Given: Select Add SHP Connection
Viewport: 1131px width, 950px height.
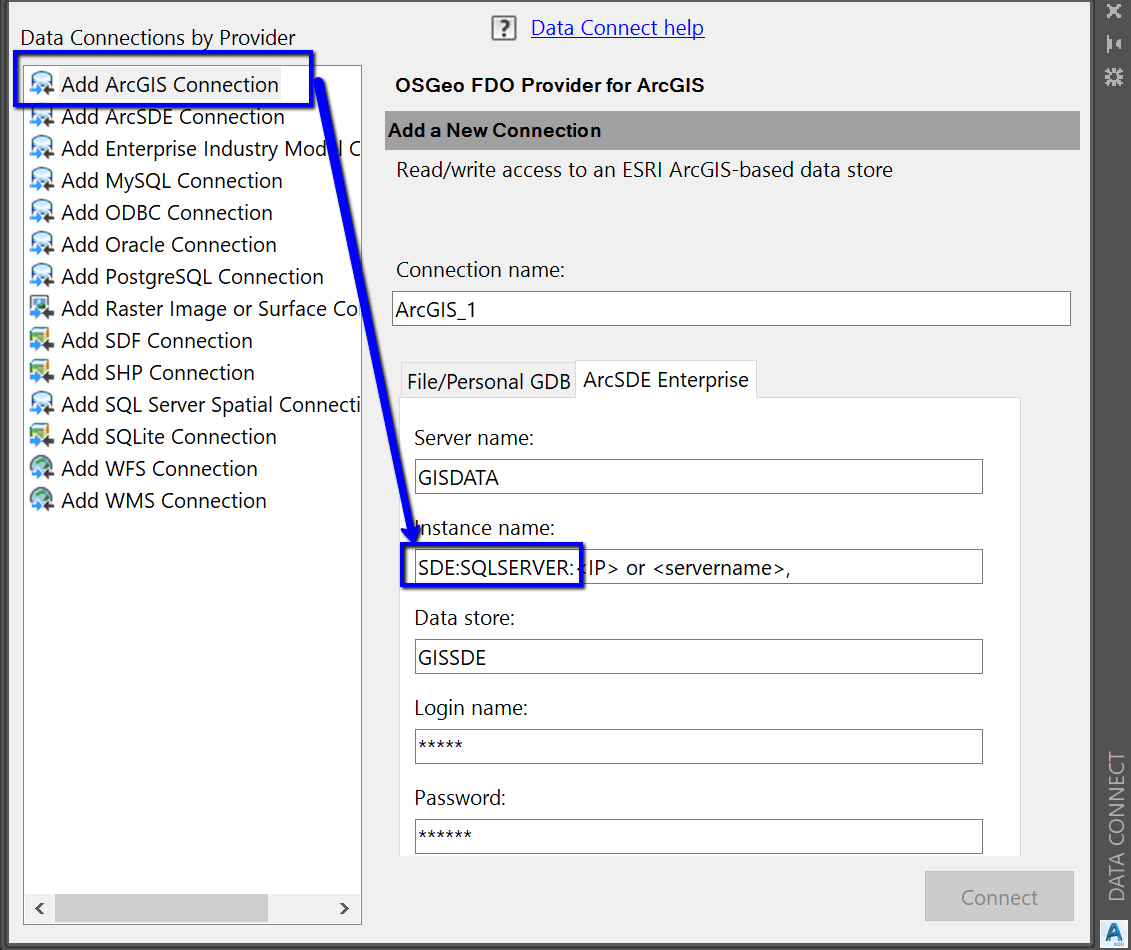Looking at the screenshot, I should click(x=158, y=372).
